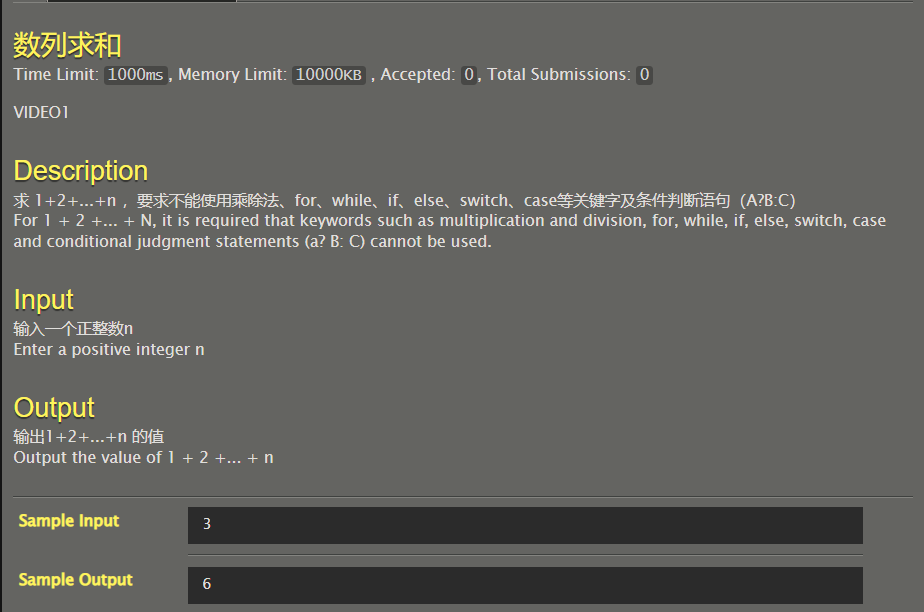This screenshot has width=924, height=612.
Task: Click the text 输出1+2+...+n 的值
Action: pyautogui.click(x=89, y=436)
